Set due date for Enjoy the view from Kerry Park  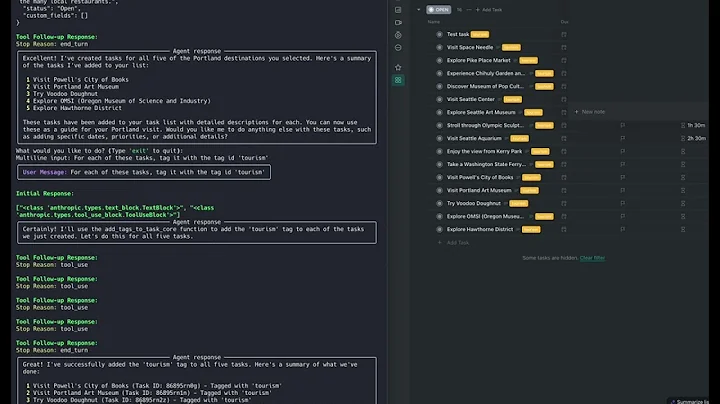coord(564,152)
